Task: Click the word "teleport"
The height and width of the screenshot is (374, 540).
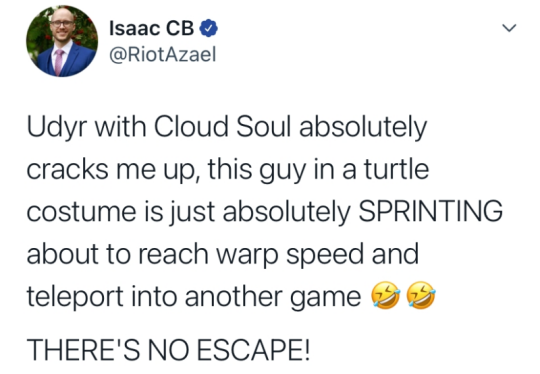Action: point(75,297)
